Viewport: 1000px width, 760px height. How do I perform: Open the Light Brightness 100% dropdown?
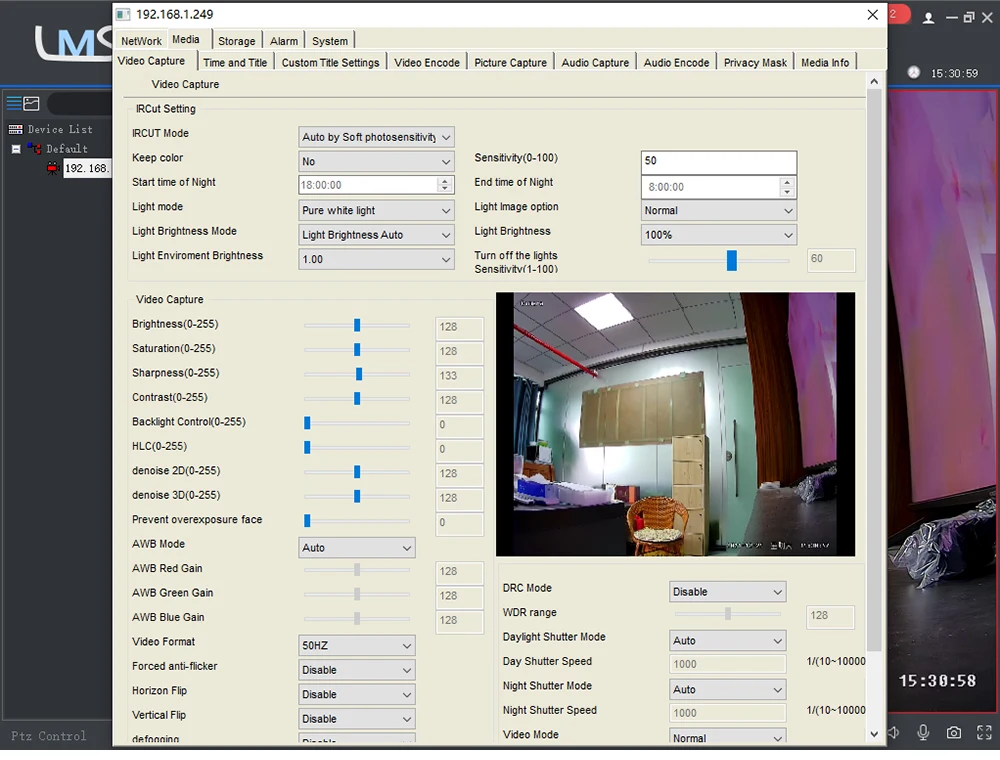click(719, 235)
